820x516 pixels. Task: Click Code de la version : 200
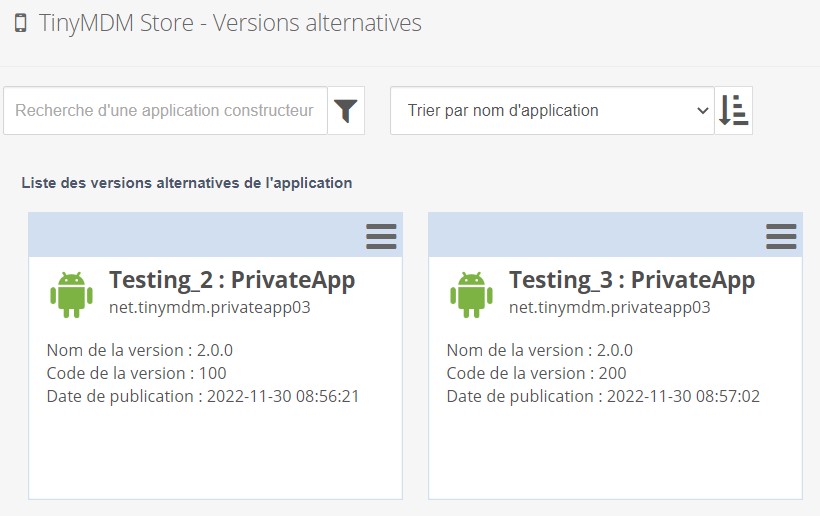pos(537,373)
